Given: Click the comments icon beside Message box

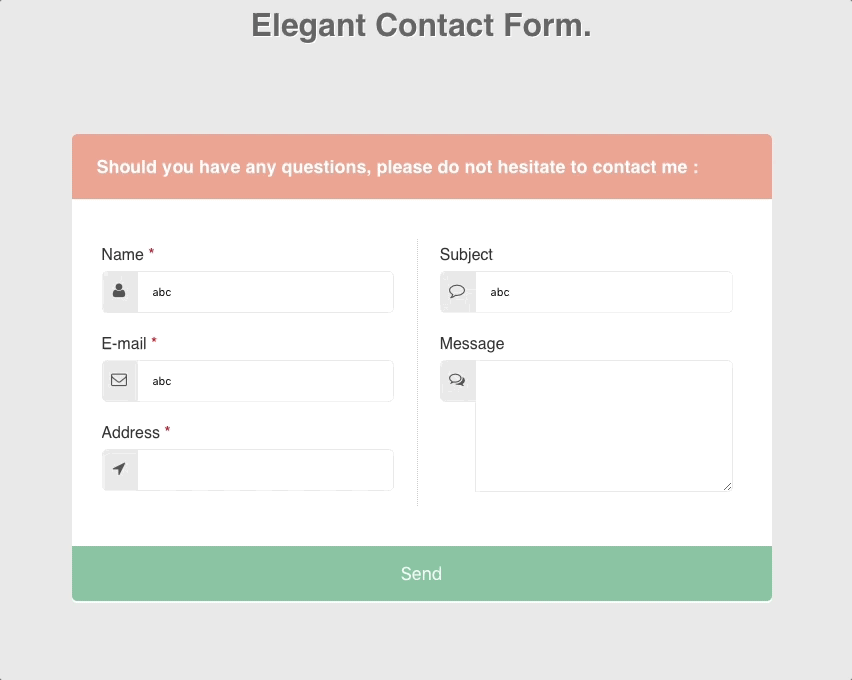Looking at the screenshot, I should 457,380.
